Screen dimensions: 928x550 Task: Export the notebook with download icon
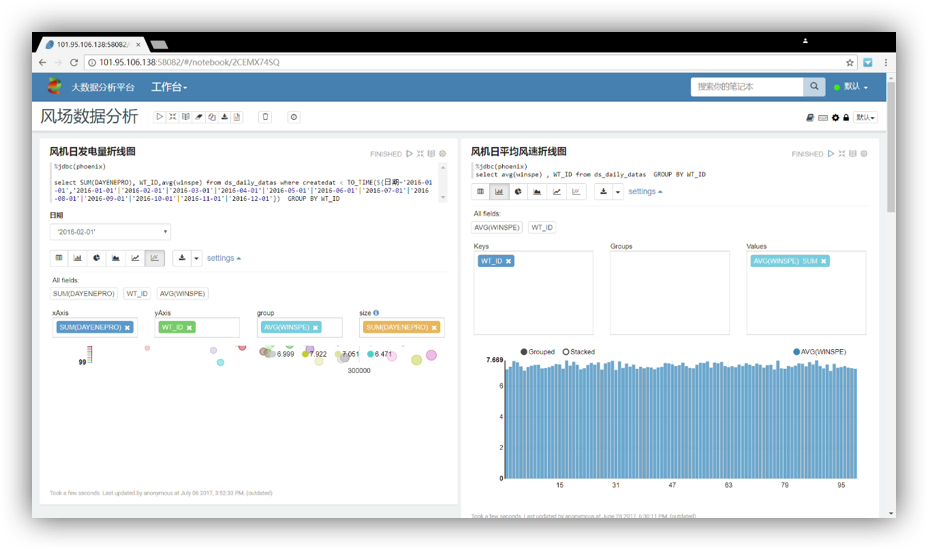click(224, 117)
